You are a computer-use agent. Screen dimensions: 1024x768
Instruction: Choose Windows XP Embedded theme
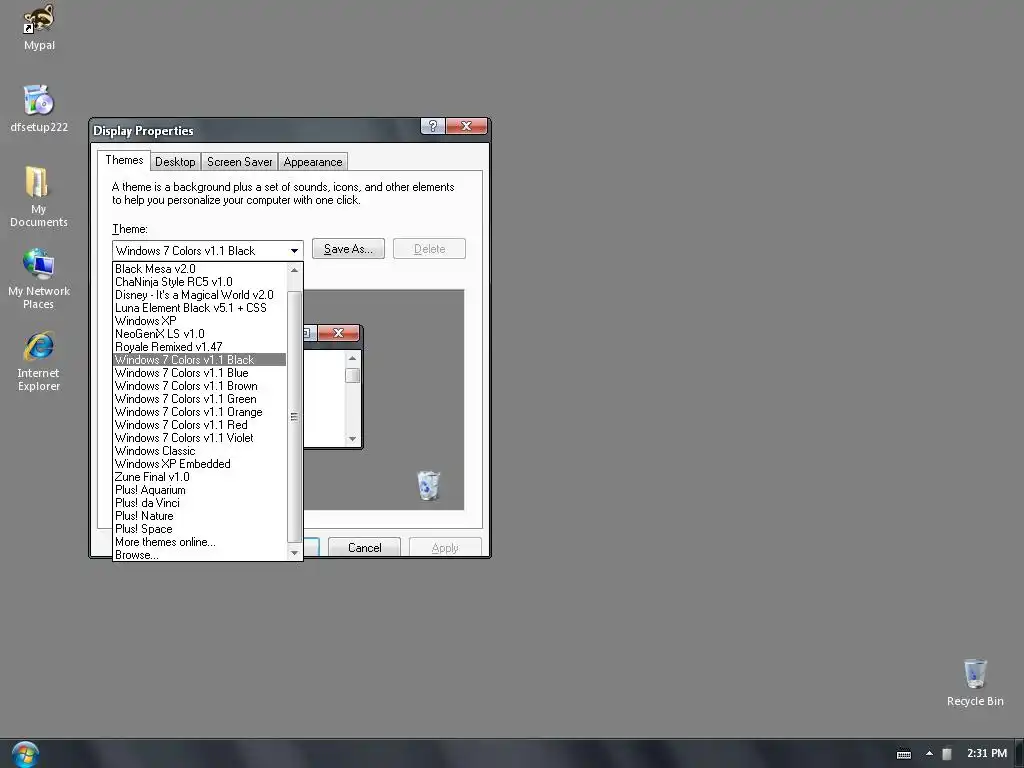point(199,464)
